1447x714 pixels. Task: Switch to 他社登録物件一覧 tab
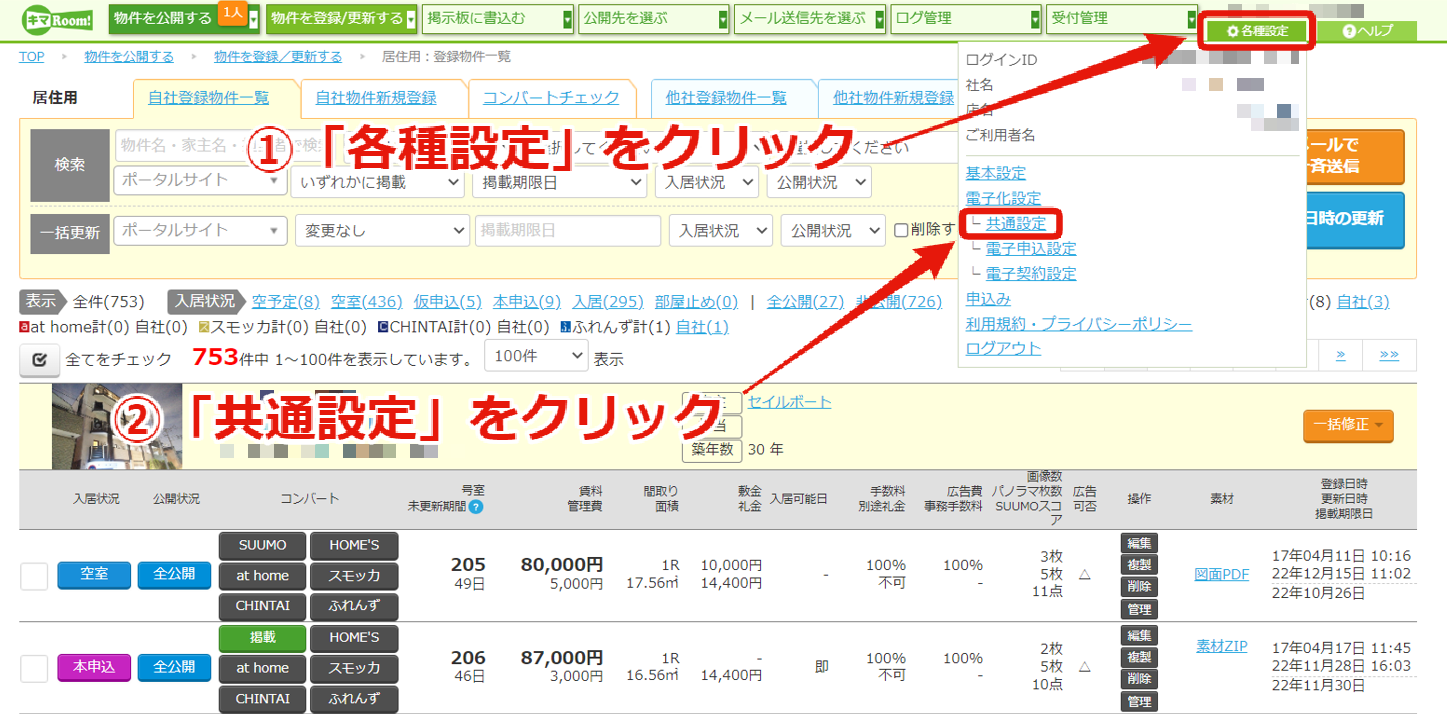(x=726, y=98)
